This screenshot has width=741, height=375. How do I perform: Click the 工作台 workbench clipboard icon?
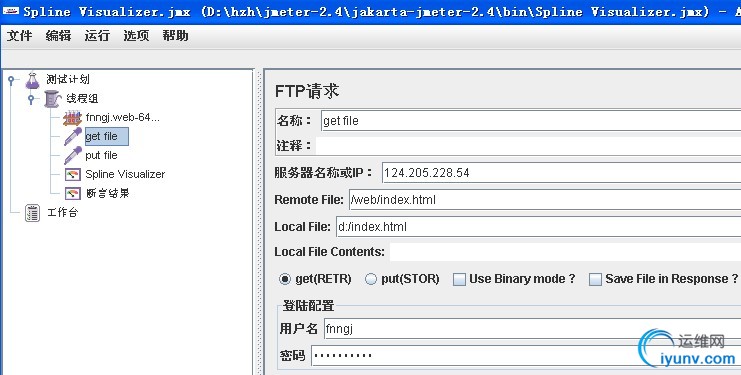click(x=33, y=213)
